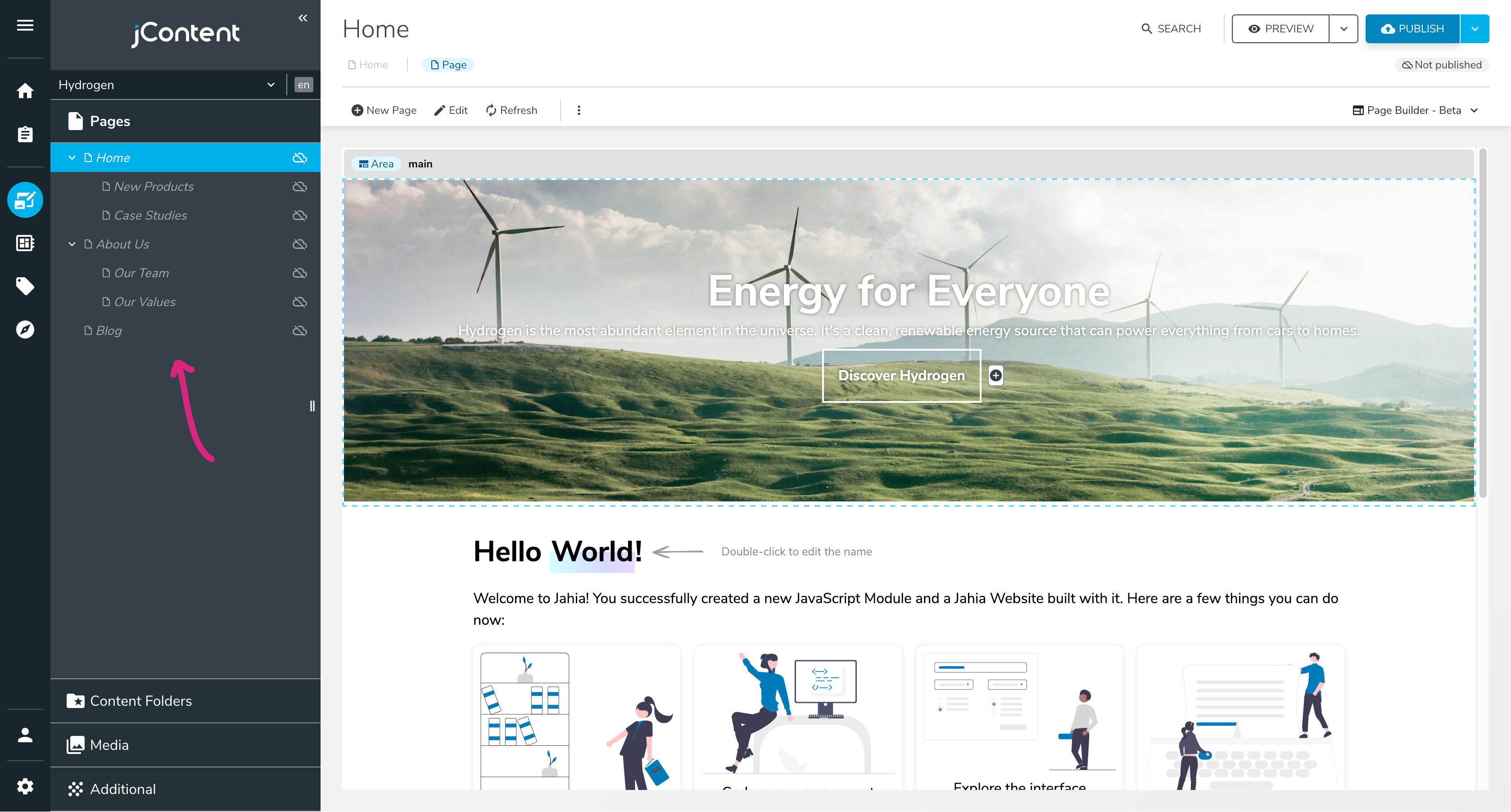The image size is (1511, 812).
Task: Open the hamburger navigation menu
Action: [x=25, y=25]
